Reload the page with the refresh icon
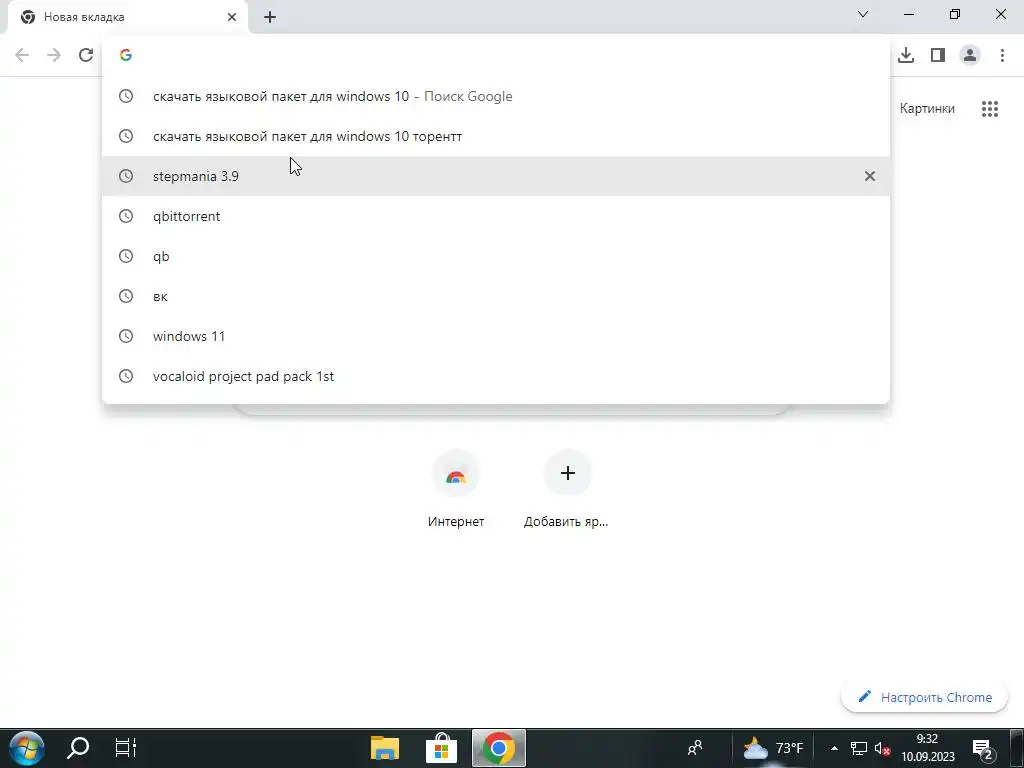 click(x=86, y=55)
